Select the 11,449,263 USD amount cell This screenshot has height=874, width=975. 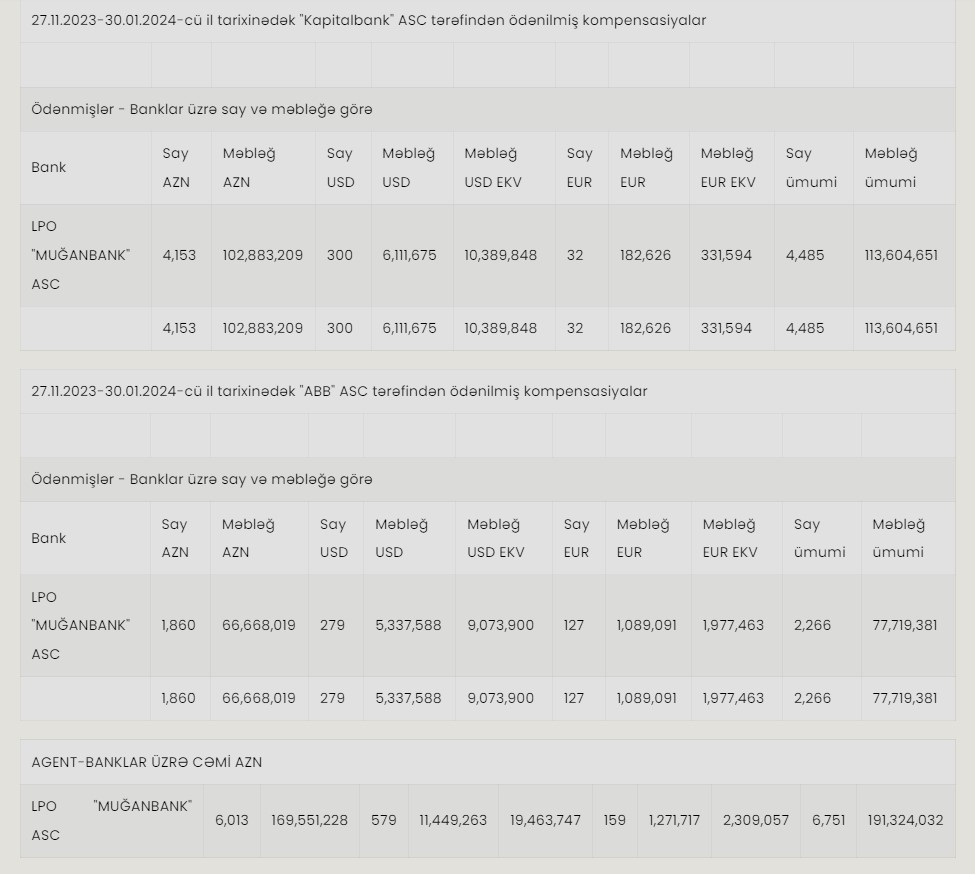(453, 820)
